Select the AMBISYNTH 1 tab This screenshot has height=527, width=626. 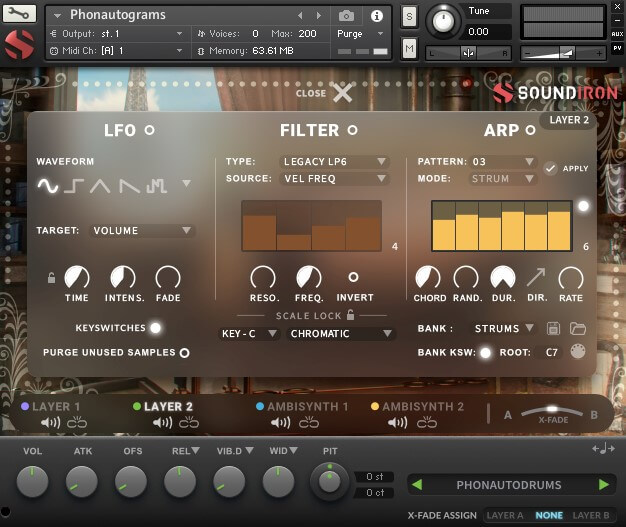point(302,406)
